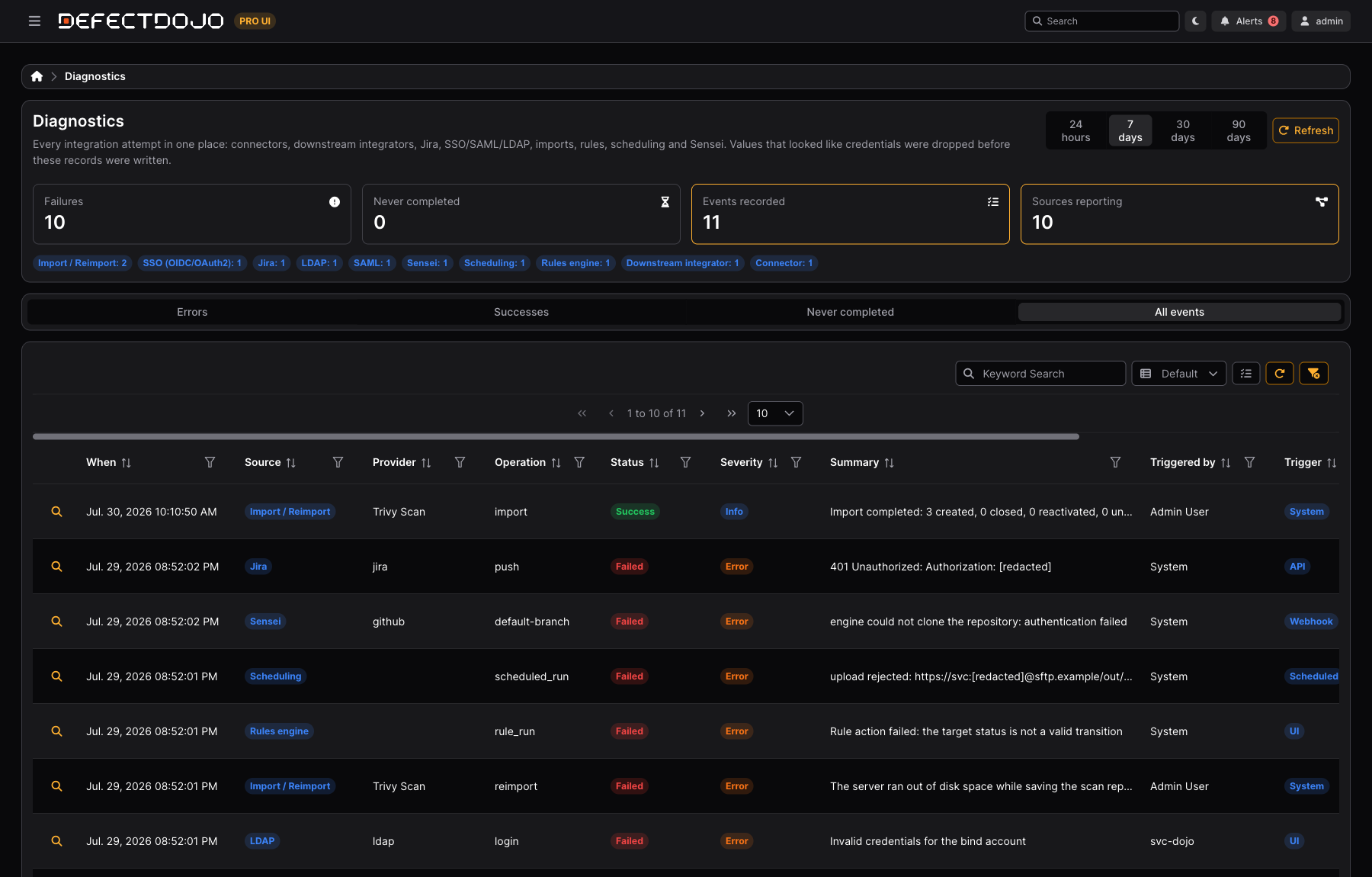
Task: Select the 90 days time range
Action: click(1239, 130)
